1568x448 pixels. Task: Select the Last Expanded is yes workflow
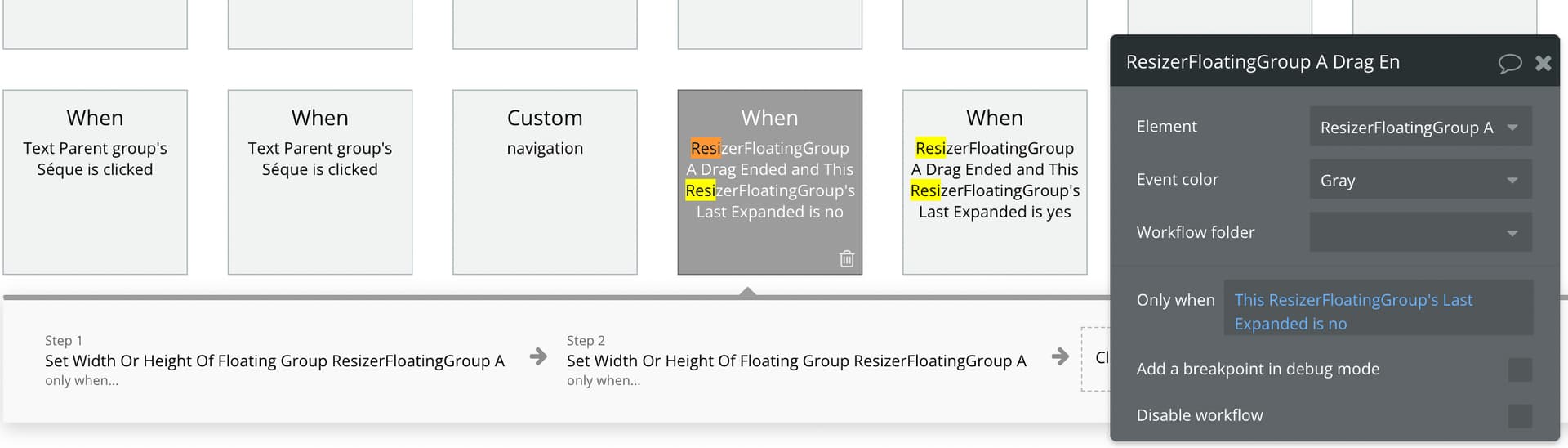[x=994, y=181]
